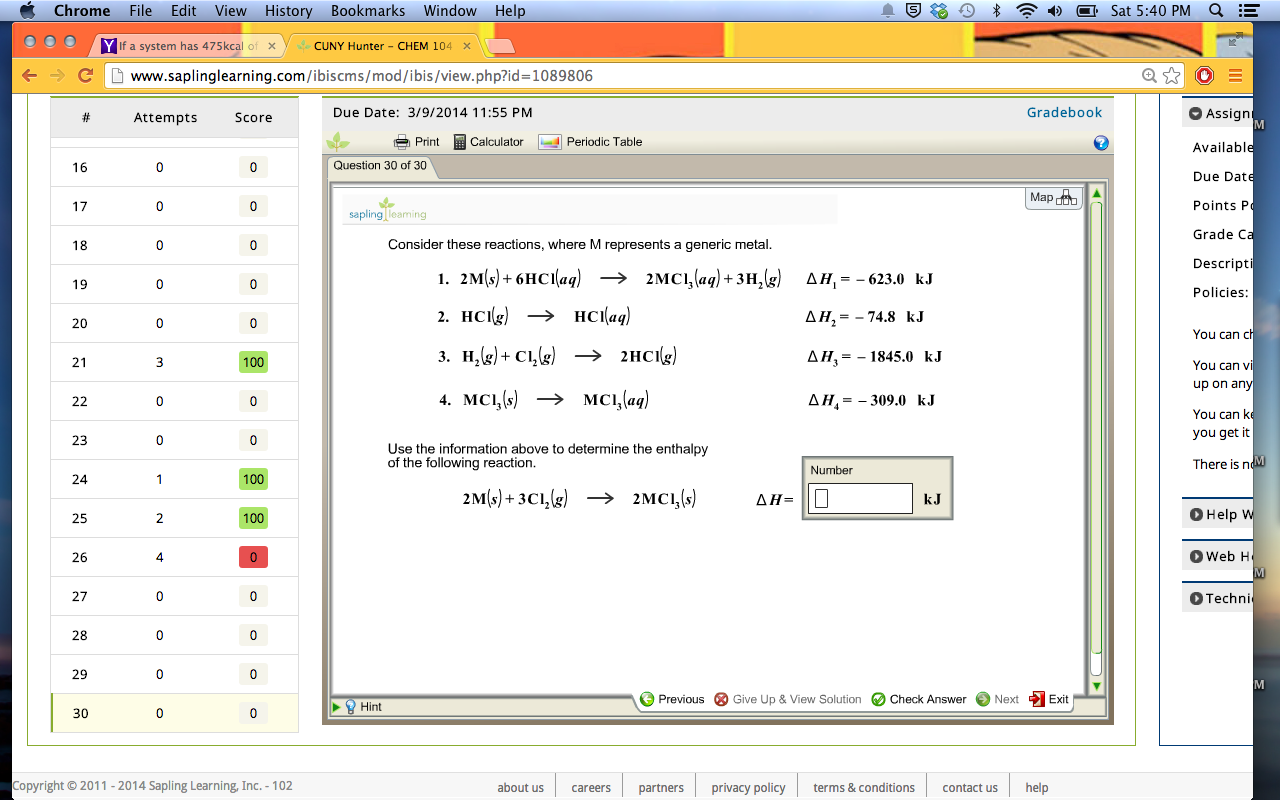The width and height of the screenshot is (1280, 800).
Task: Go to the Previous question
Action: 672,699
